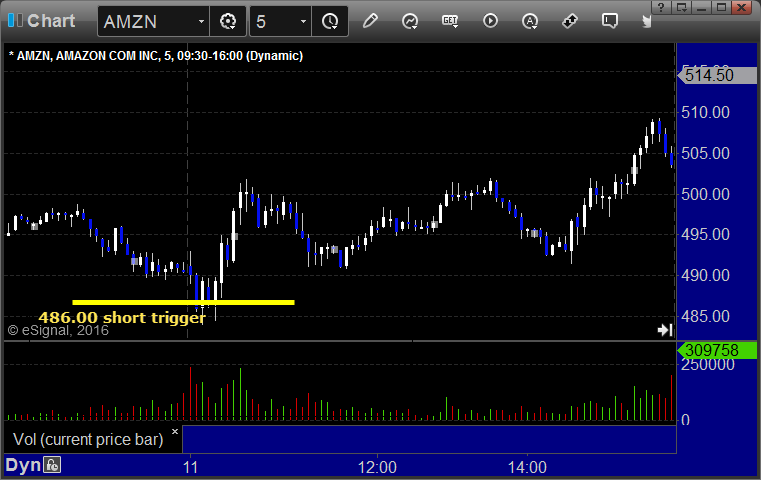Click the 490.00 price axis label

pyautogui.click(x=705, y=275)
